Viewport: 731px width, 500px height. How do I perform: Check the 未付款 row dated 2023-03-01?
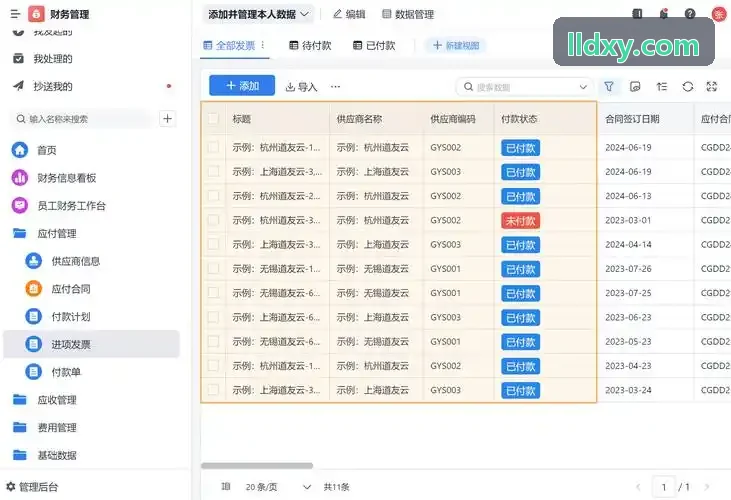(213, 220)
